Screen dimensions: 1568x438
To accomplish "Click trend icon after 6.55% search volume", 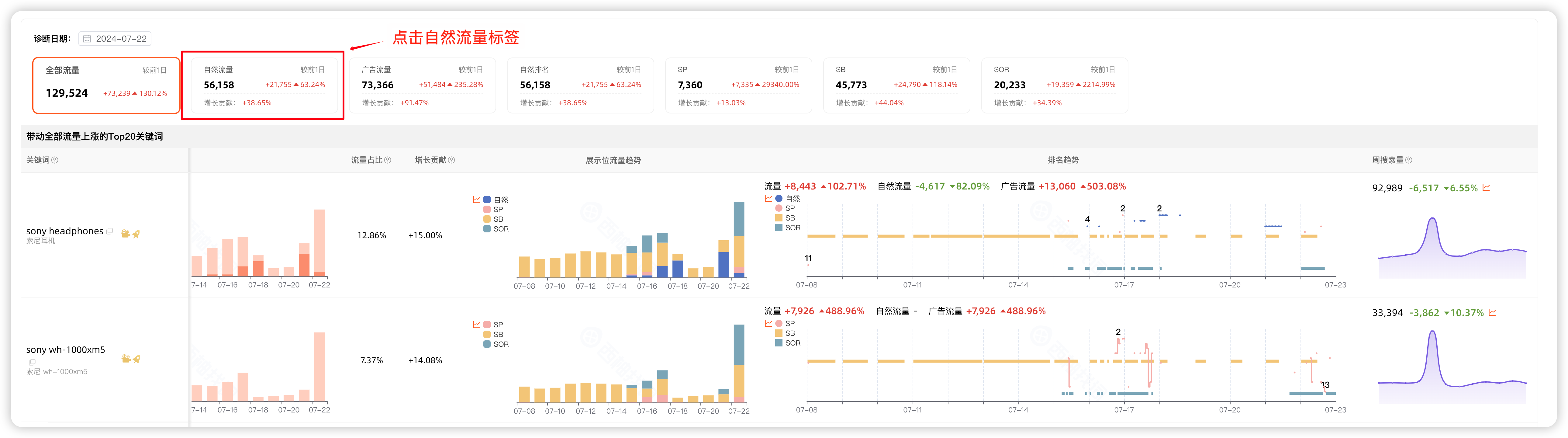I will click(x=1486, y=188).
